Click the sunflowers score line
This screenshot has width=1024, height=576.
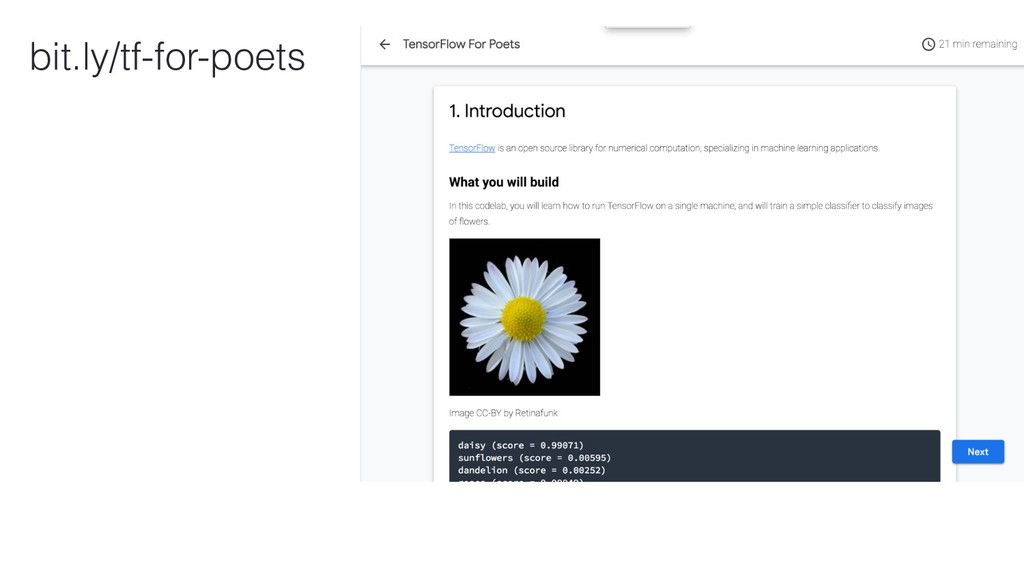click(x=534, y=458)
